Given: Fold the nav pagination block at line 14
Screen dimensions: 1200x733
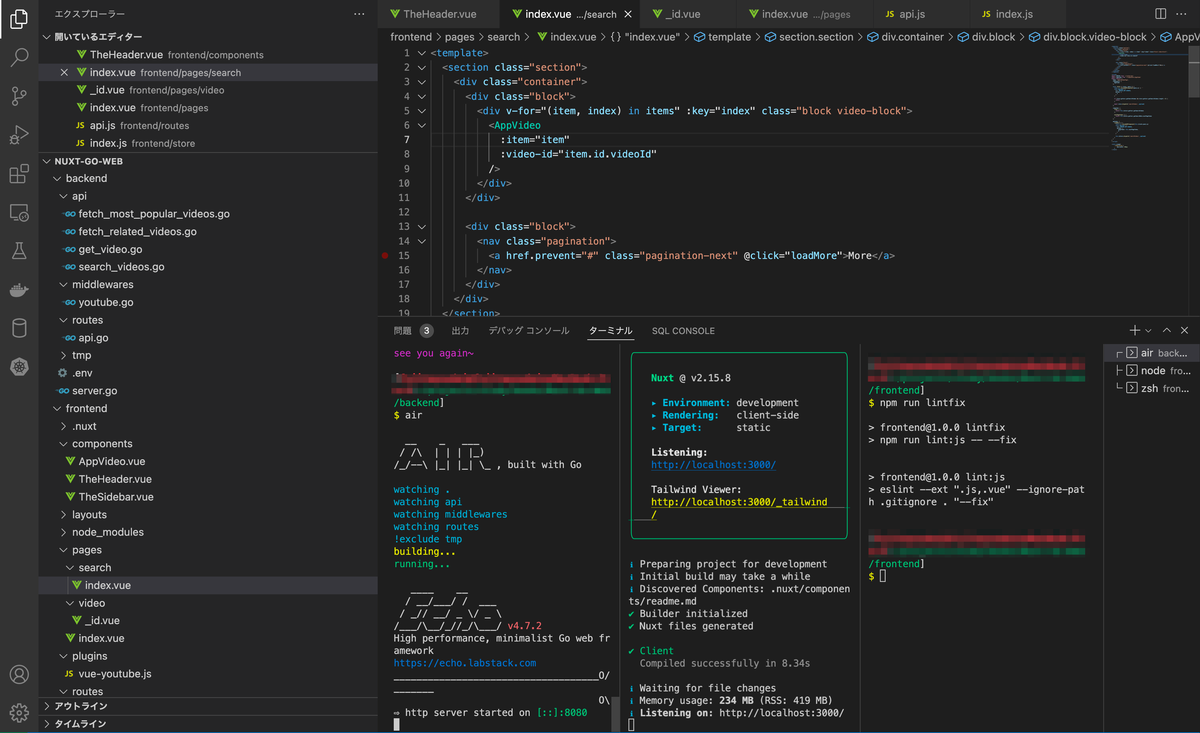Looking at the screenshot, I should (x=422, y=241).
